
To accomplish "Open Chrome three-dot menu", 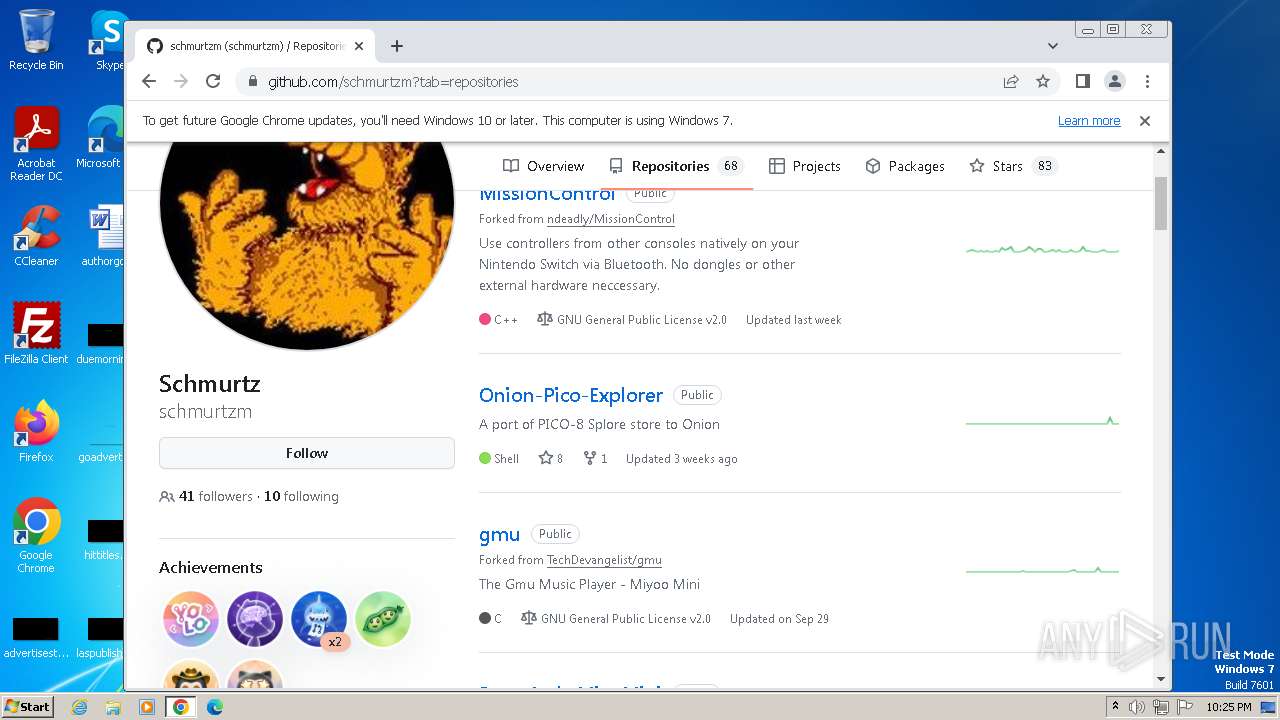I will (1147, 82).
